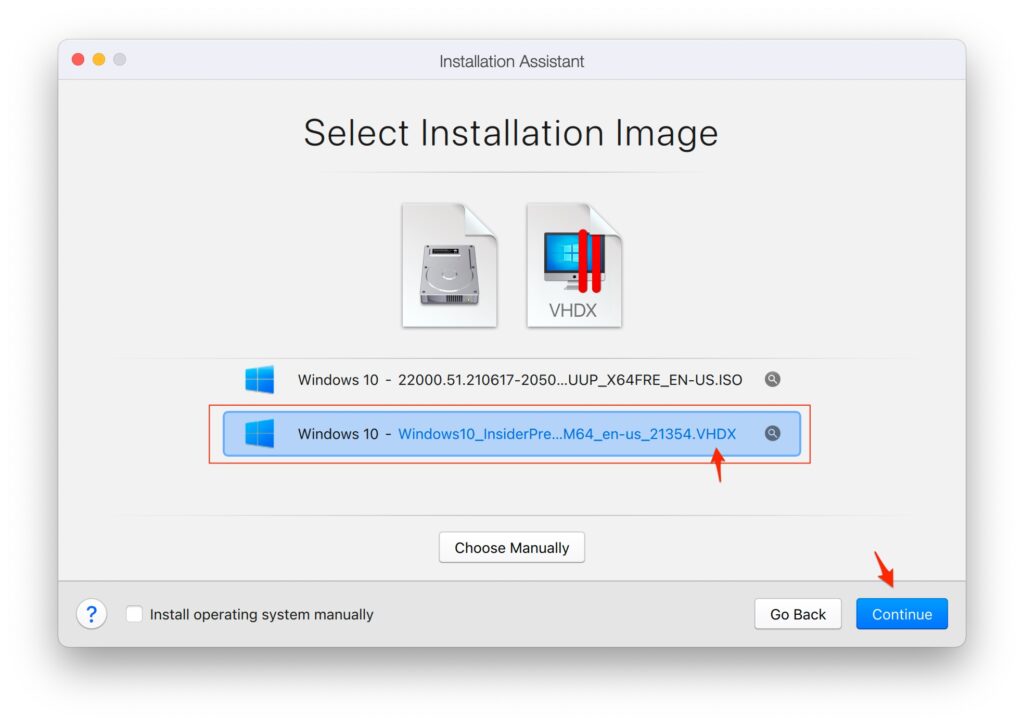Click the Installation Assistant title bar
1024x724 pixels.
click(x=511, y=61)
